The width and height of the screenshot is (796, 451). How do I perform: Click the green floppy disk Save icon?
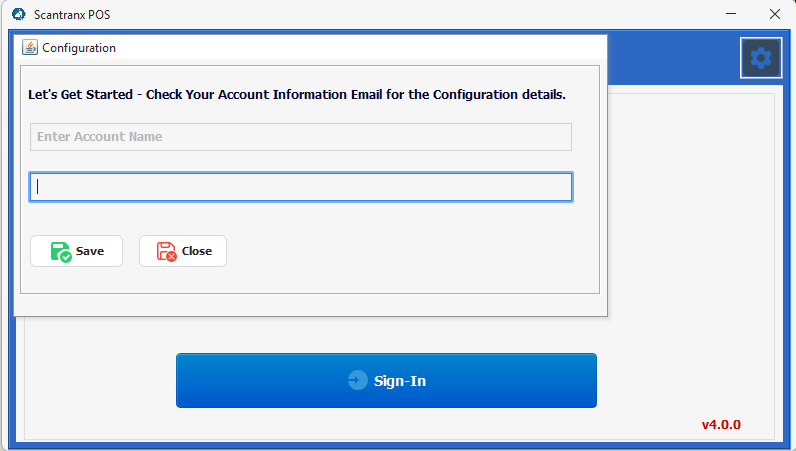click(x=61, y=252)
